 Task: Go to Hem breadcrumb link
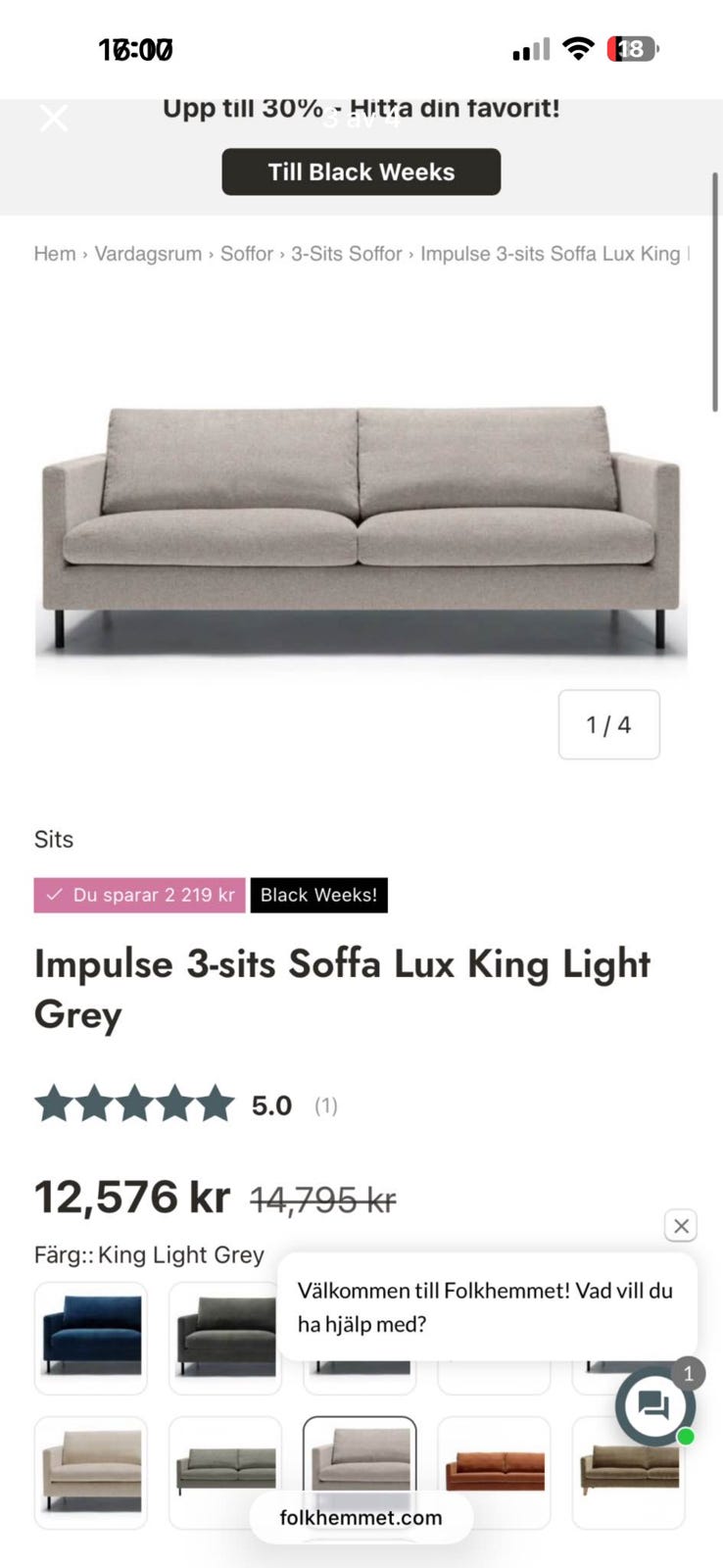click(x=55, y=254)
